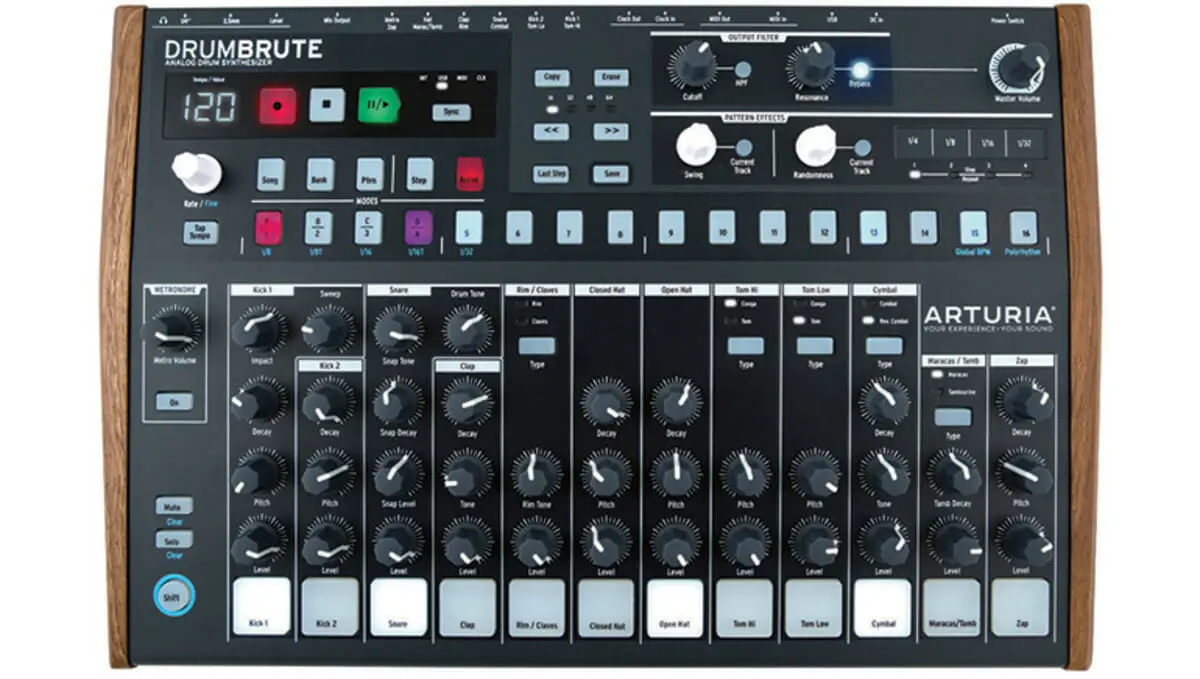Image resolution: width=1200 pixels, height=679 pixels.
Task: Toggle the HPF filter button
Action: [743, 69]
